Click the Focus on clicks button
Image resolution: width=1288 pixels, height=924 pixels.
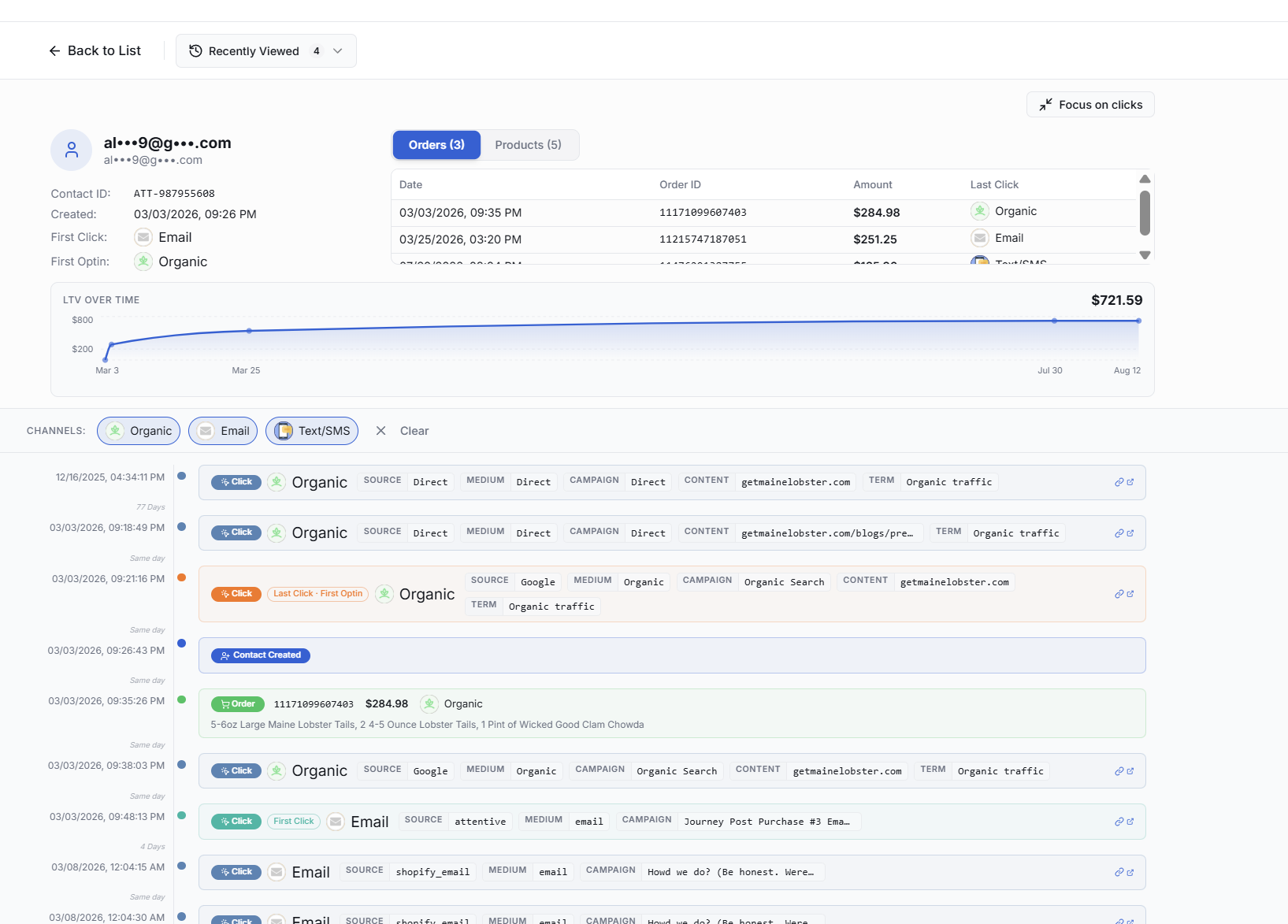click(x=1090, y=105)
